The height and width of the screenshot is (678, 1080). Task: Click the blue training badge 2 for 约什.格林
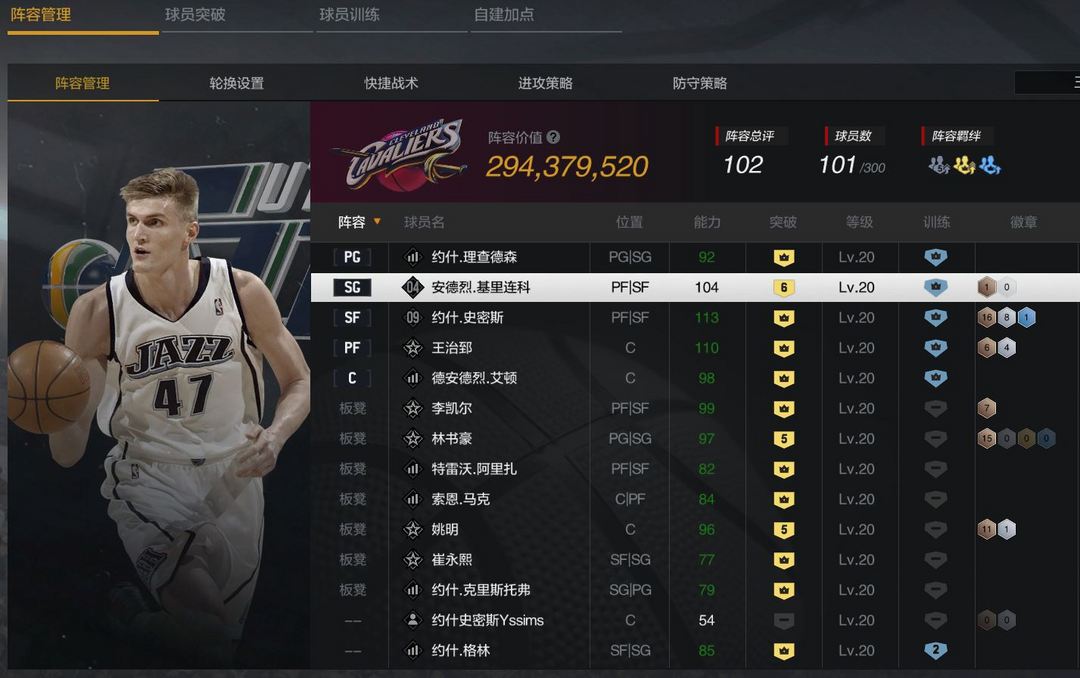coord(935,650)
